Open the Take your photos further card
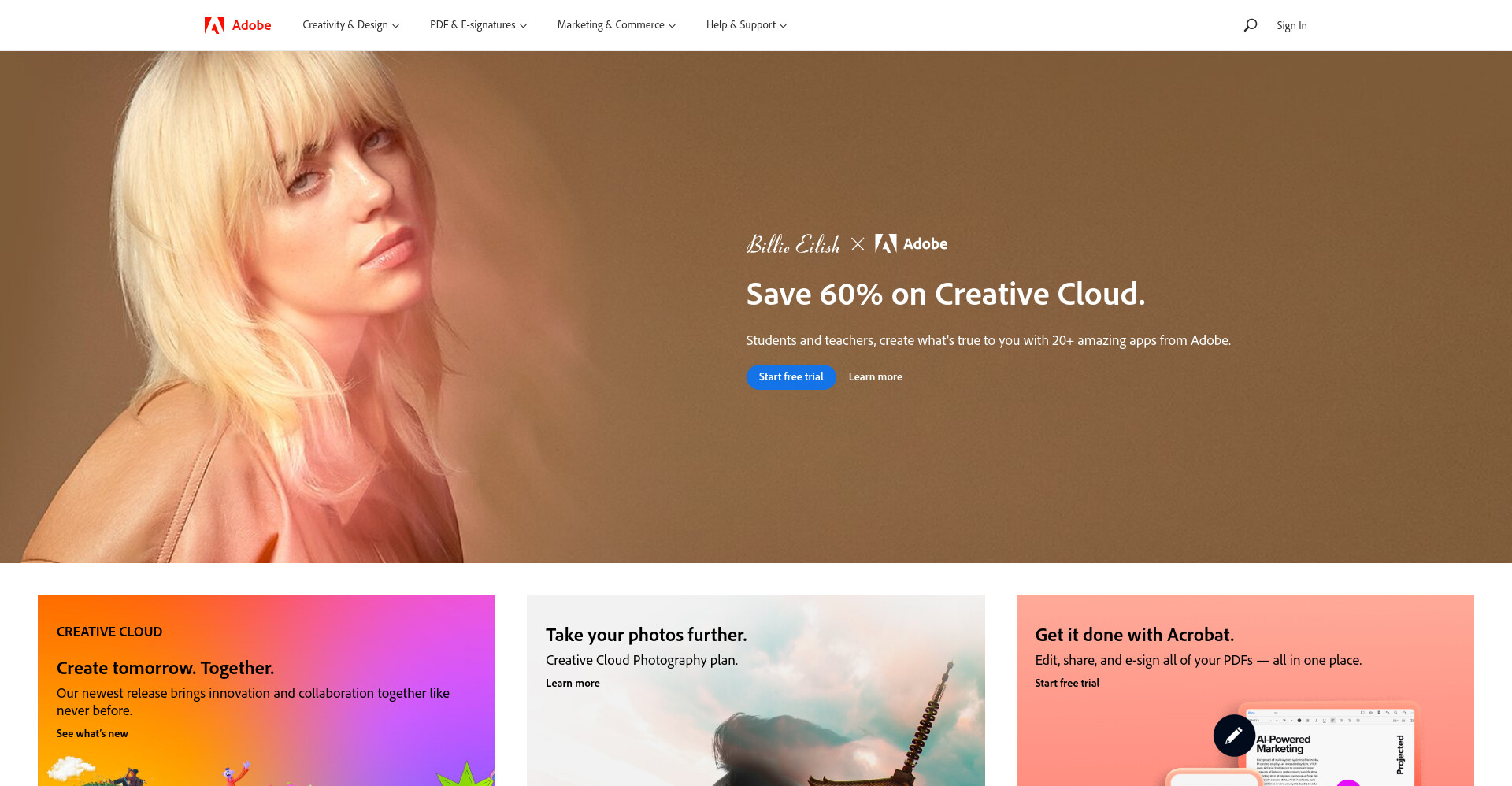This screenshot has width=1512, height=786. point(756,690)
